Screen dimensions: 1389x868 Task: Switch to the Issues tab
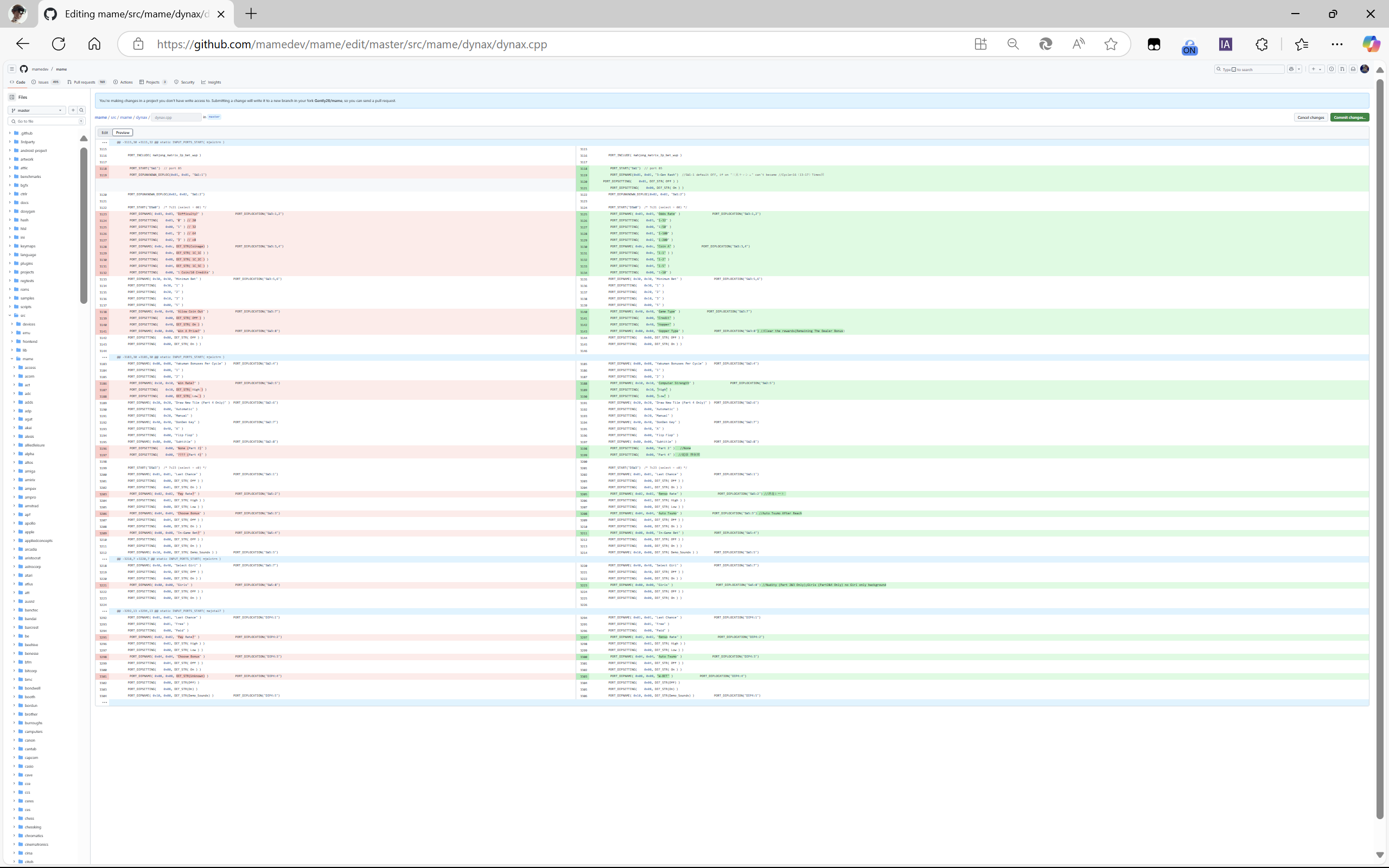(x=46, y=82)
